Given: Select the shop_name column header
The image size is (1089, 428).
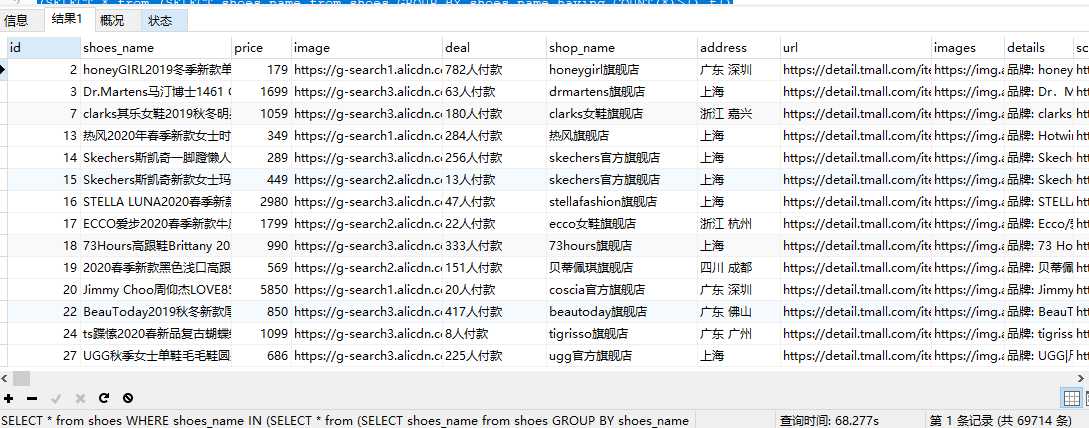Looking at the screenshot, I should click(x=622, y=48).
